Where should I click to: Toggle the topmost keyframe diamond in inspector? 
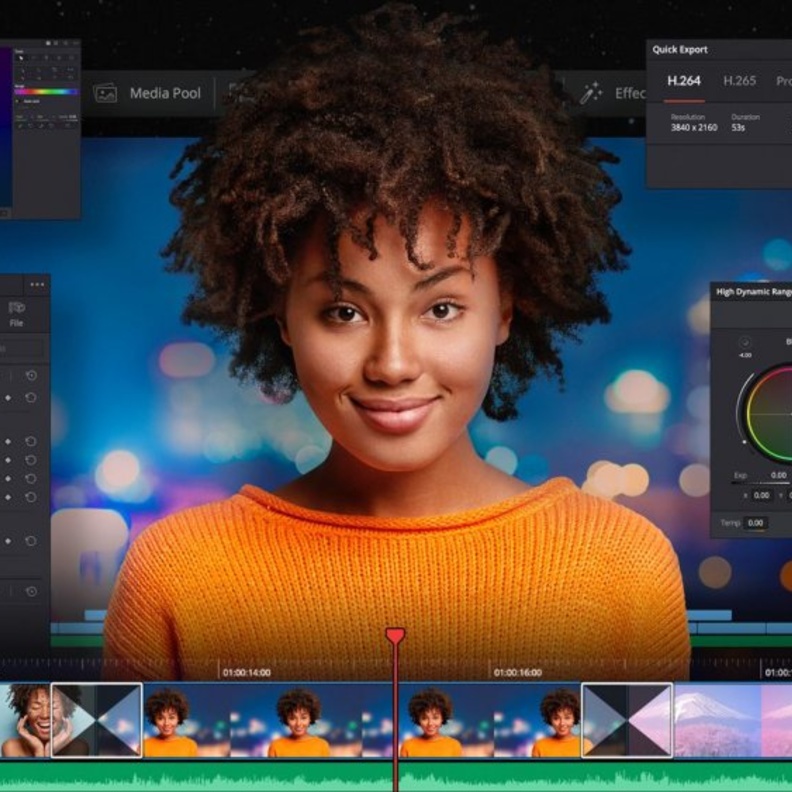(x=8, y=398)
